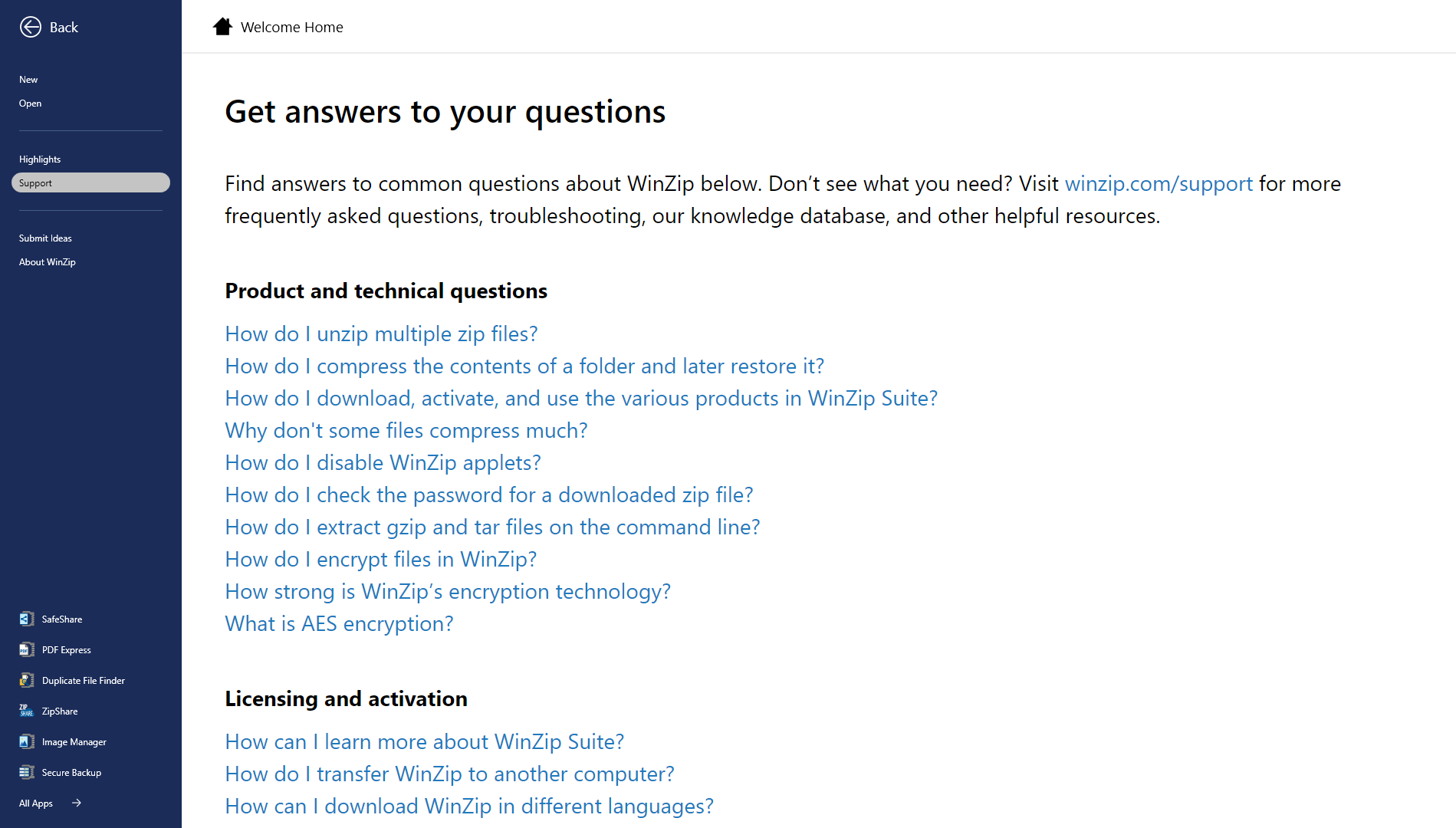Open 'How do I unzip multiple zip files?'
This screenshot has width=1456, height=828.
point(381,333)
